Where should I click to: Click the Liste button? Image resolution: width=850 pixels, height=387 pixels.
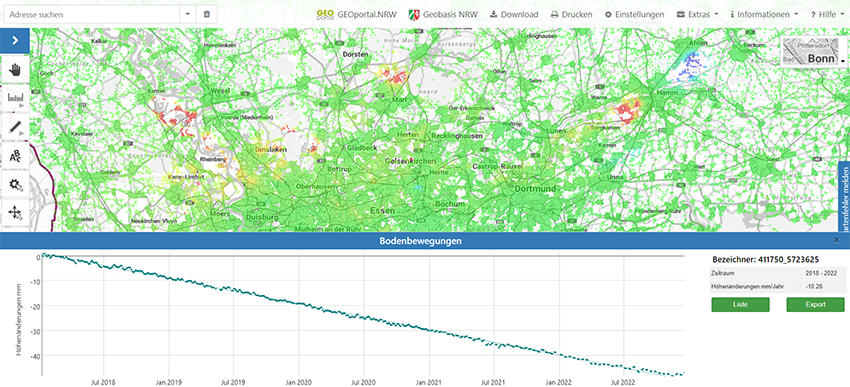[740, 305]
